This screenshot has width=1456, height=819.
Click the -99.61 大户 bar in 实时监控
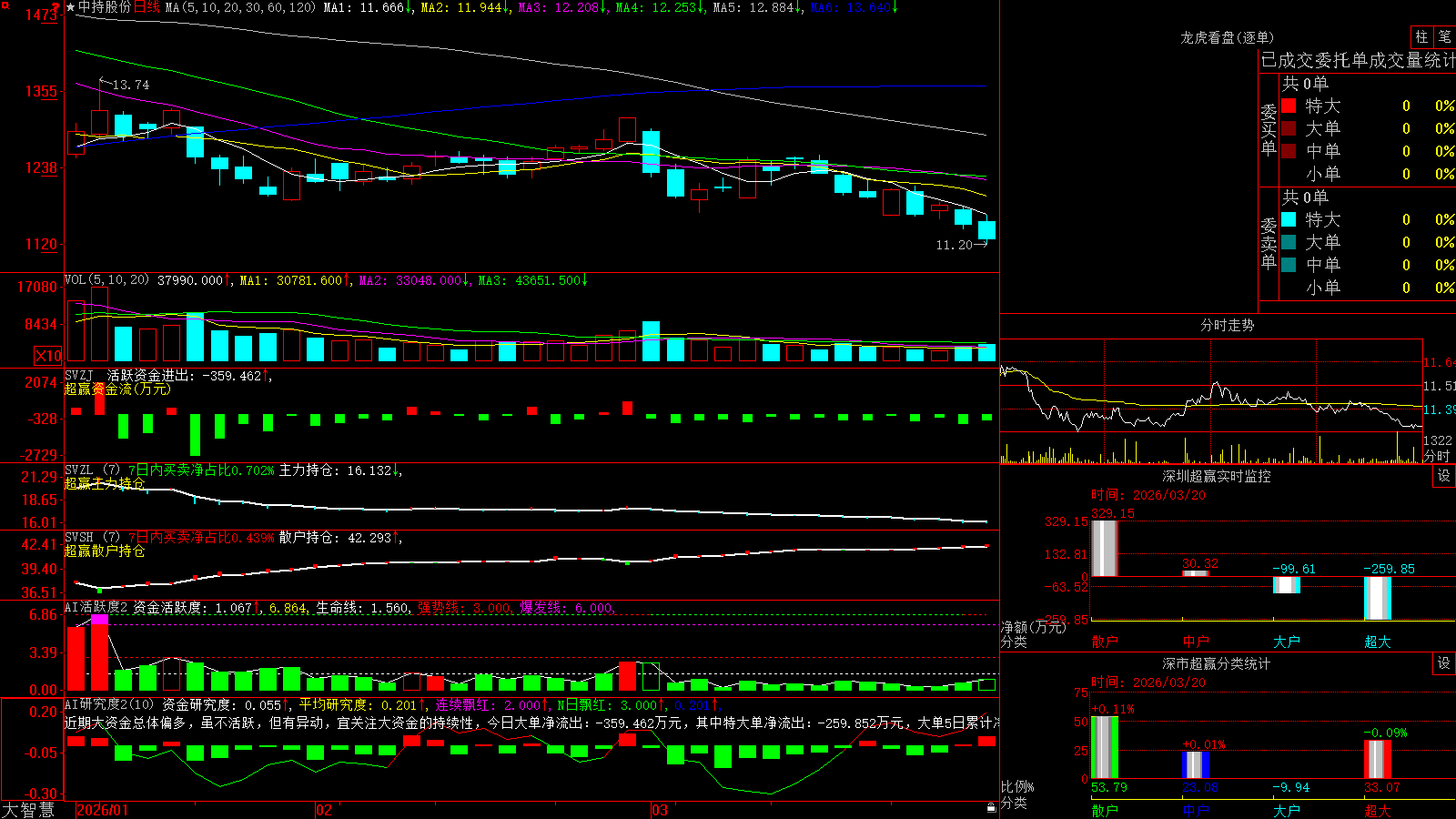pos(1287,585)
